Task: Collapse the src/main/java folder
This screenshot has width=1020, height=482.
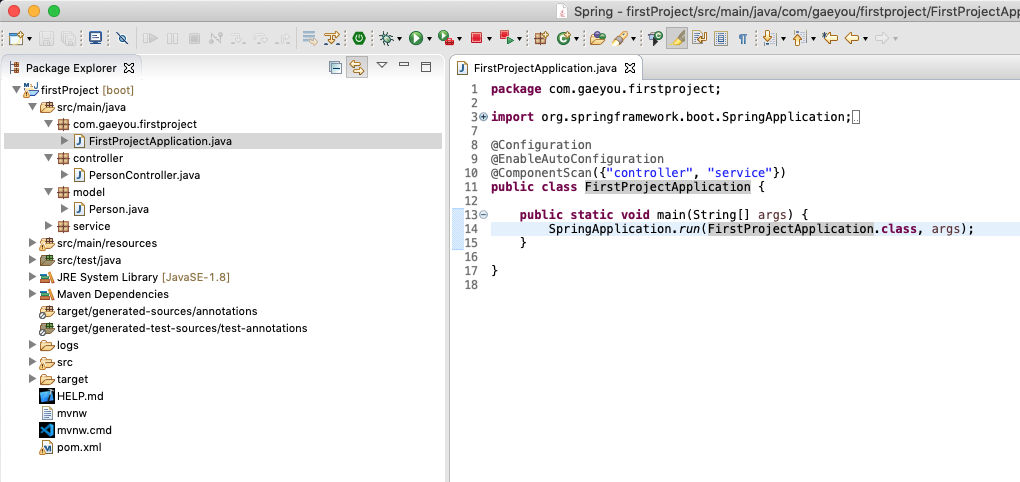Action: pos(33,107)
